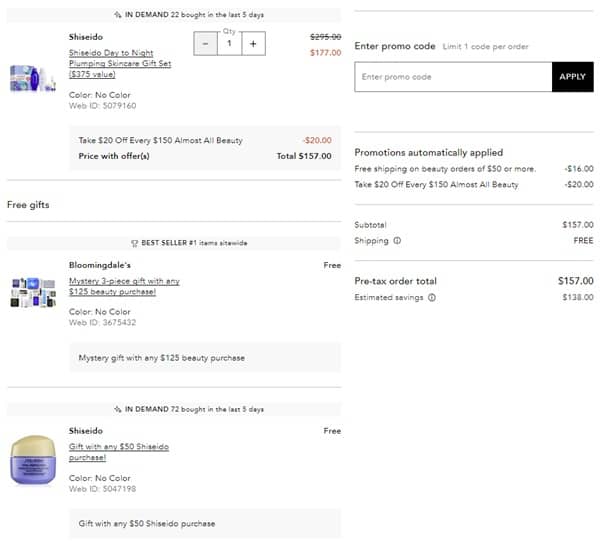This screenshot has height=542, width=600.
Task: Click the 'Take $20 Off Every $150' cart offer
Action: click(x=160, y=141)
